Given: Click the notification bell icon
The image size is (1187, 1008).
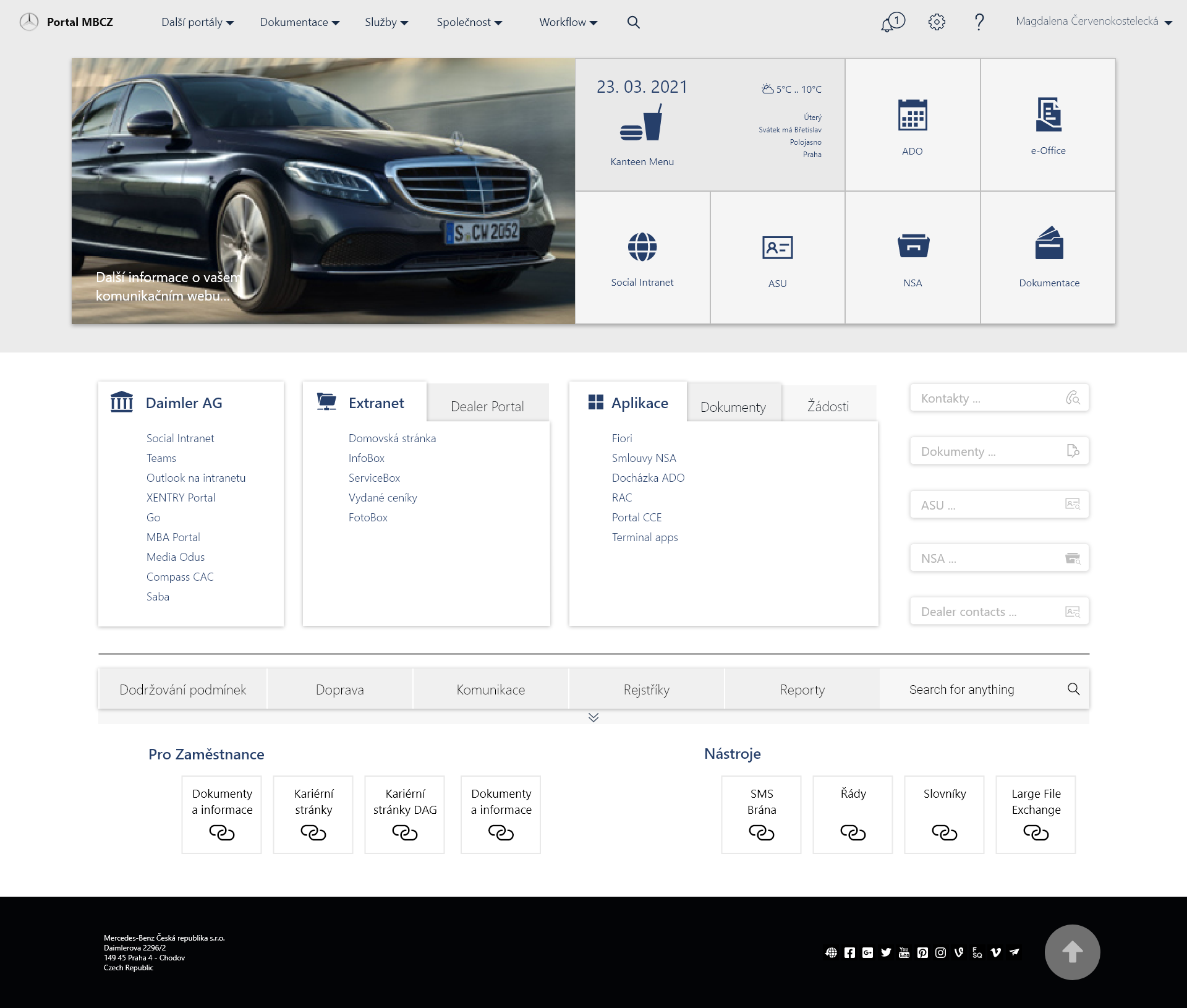Looking at the screenshot, I should [x=890, y=22].
